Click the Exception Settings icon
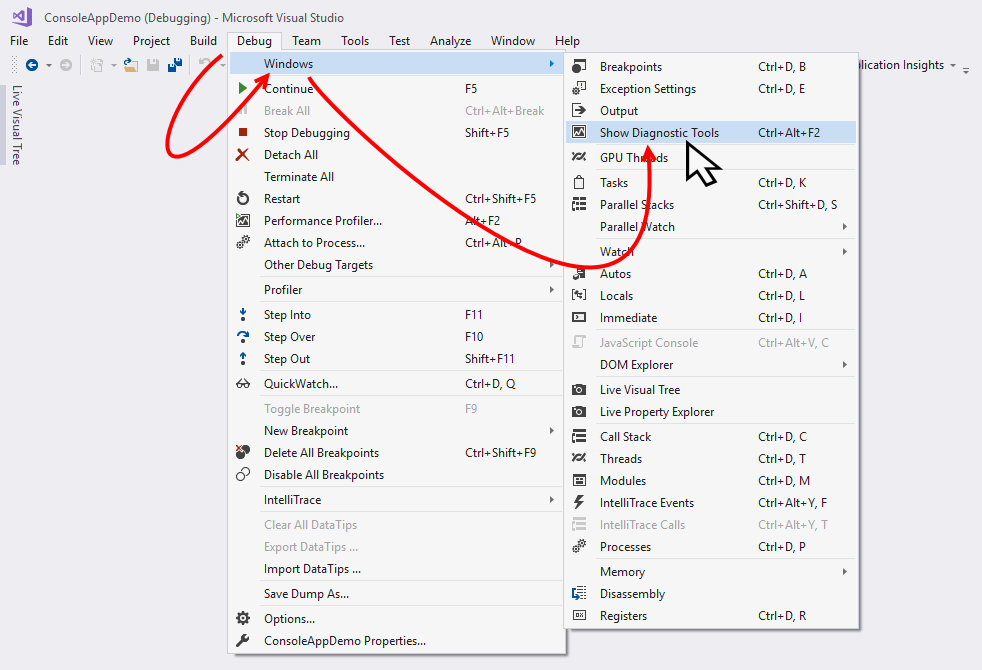Screen dimensions: 982x670 579,88
